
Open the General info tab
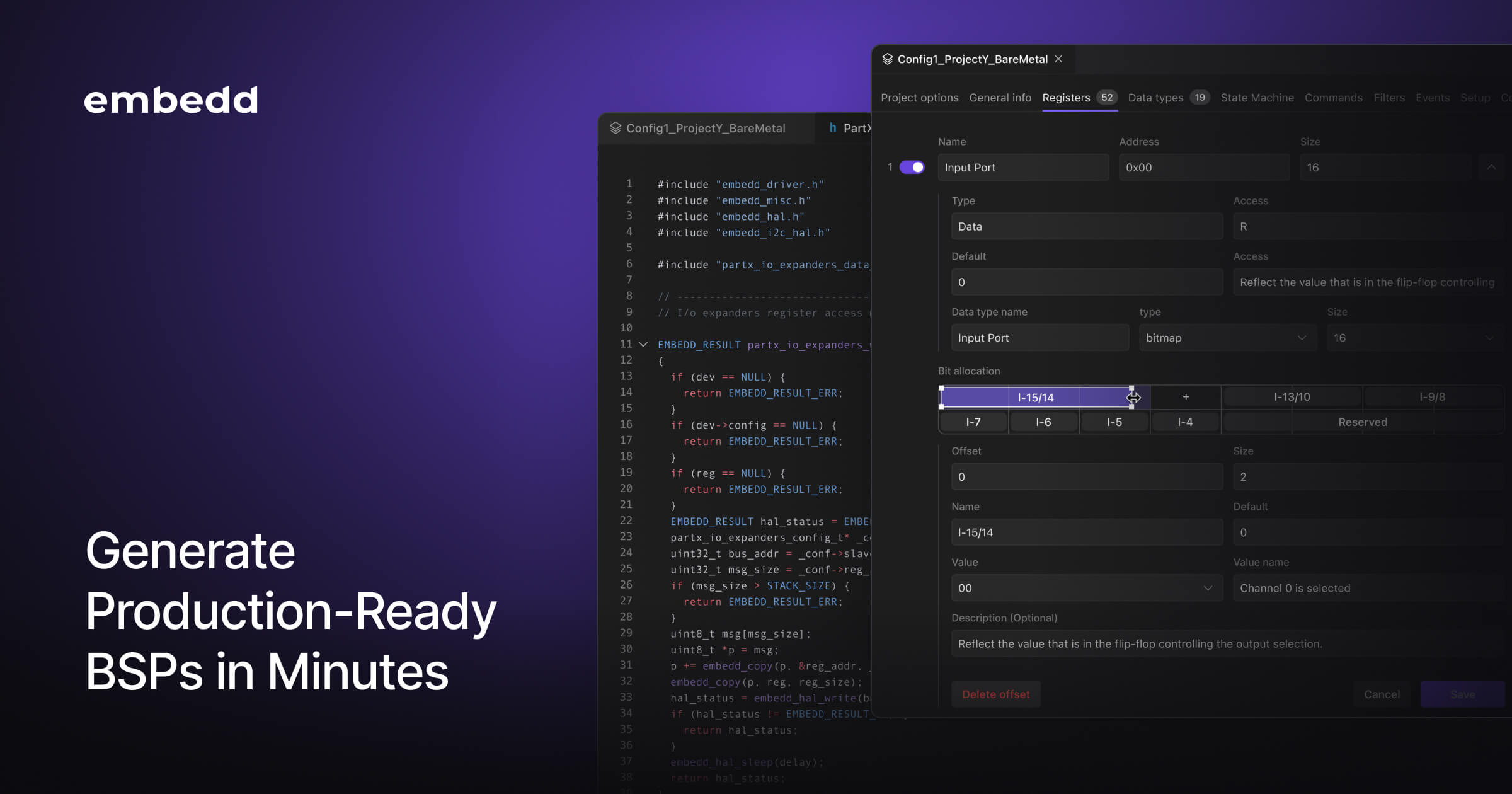[1000, 98]
